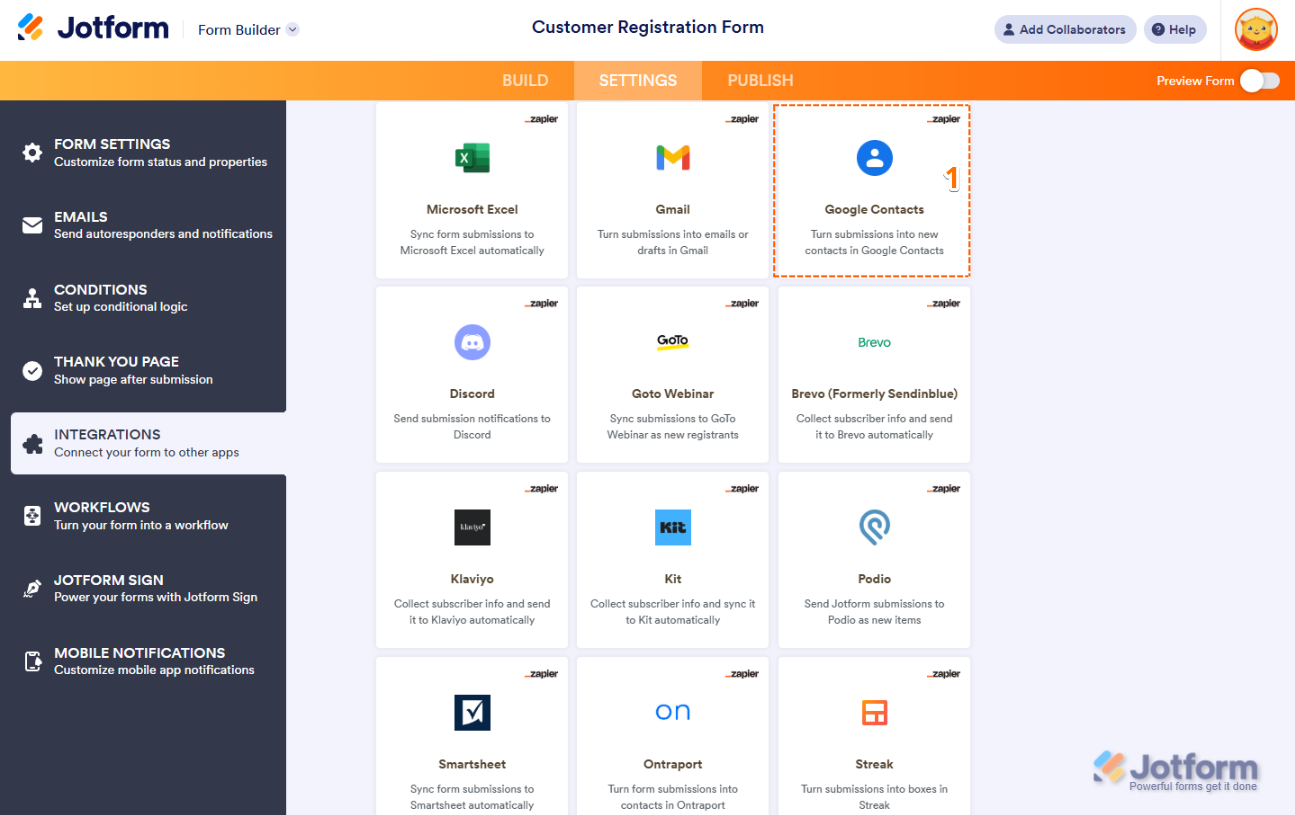Click the Jotform logo in the header

click(94, 28)
